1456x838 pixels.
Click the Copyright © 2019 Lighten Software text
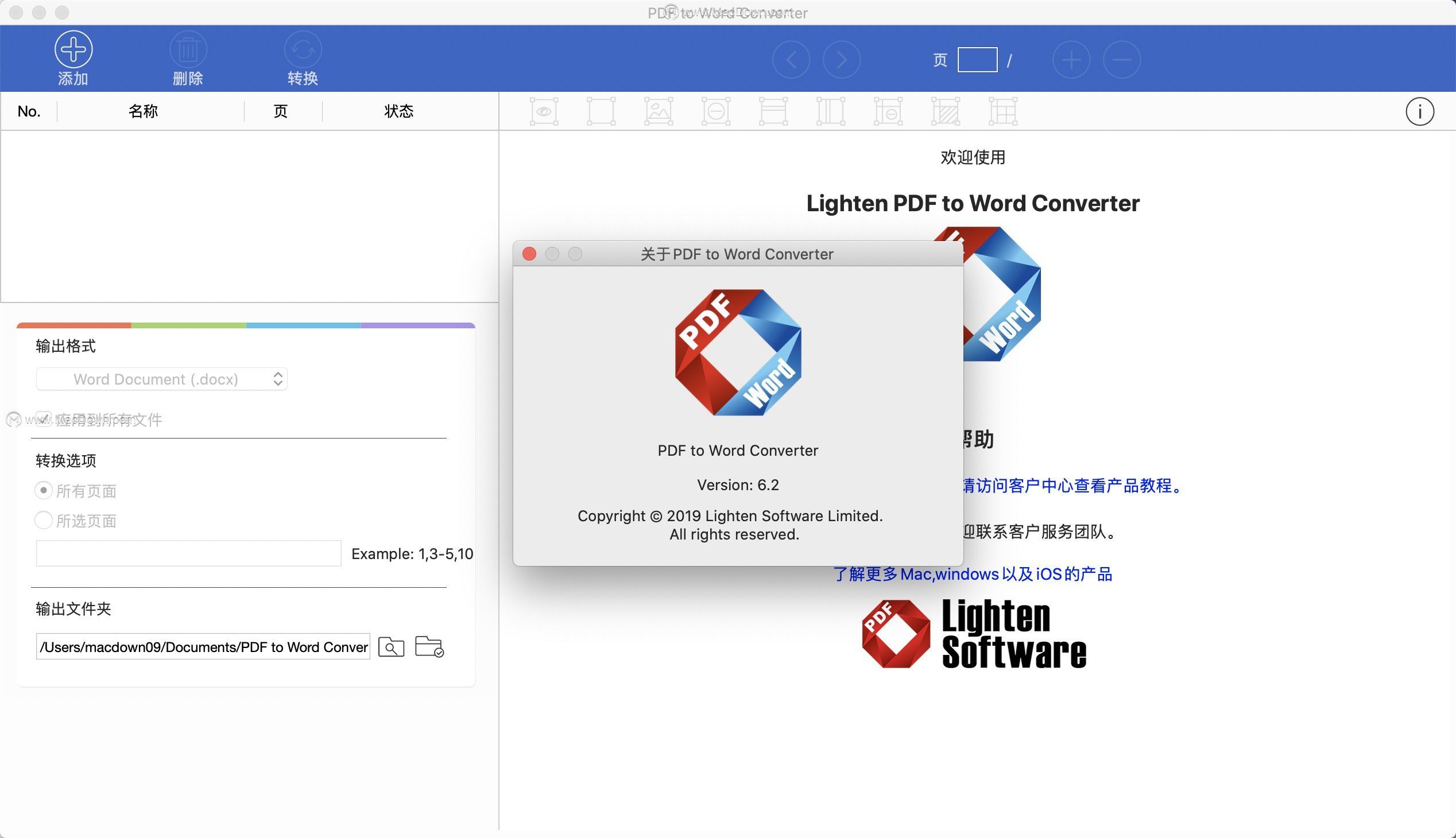(x=730, y=515)
